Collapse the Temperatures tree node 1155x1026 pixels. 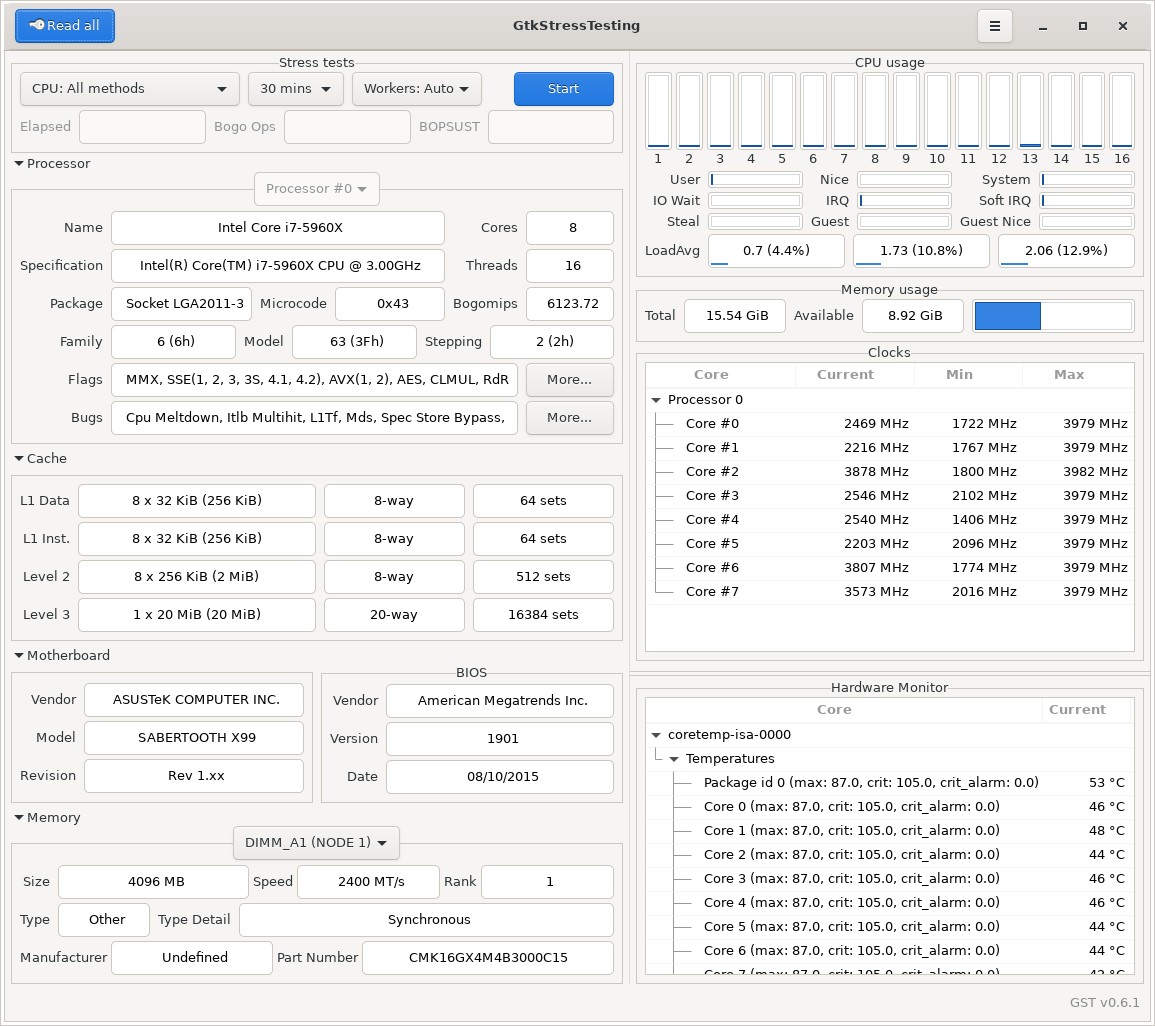[x=674, y=759]
